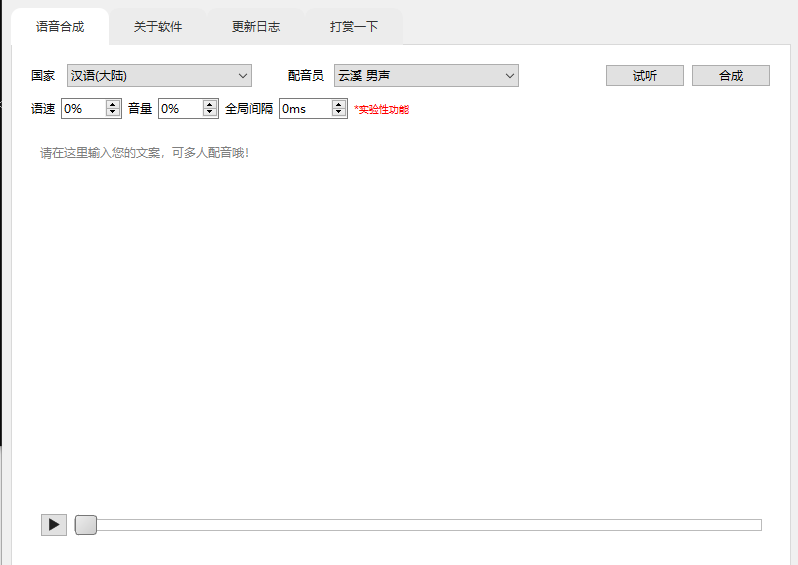This screenshot has height=565, width=798.
Task: Increase 语速 with the up arrow
Action: point(113,104)
